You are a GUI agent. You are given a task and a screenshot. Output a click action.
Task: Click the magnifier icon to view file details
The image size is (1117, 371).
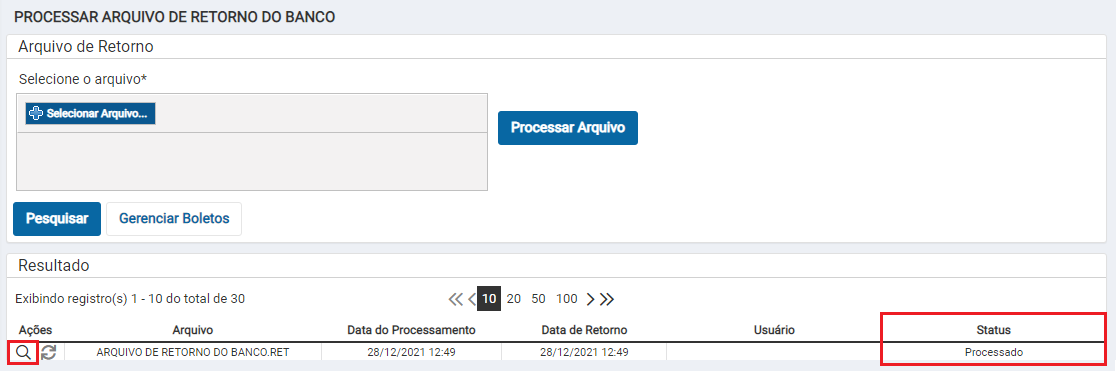23,352
